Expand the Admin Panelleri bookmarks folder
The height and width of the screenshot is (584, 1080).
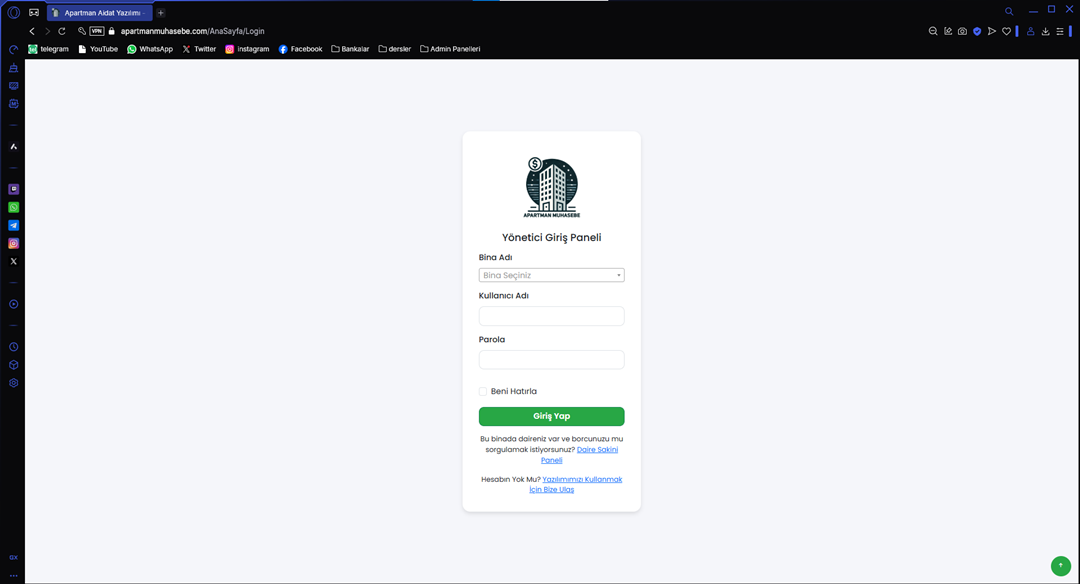click(449, 49)
